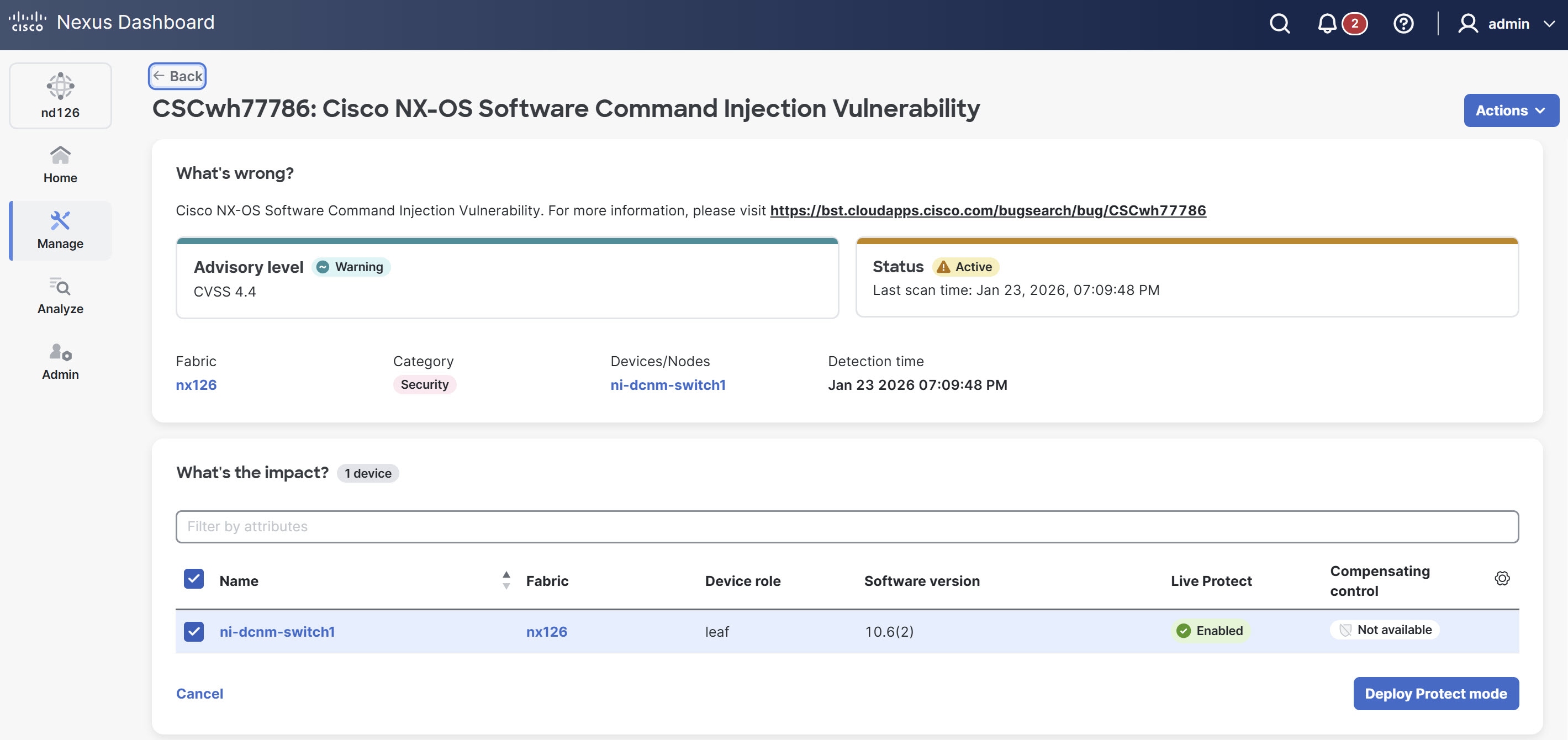Toggle the select-all checkbox in table header
This screenshot has width=1568, height=740.
point(193,579)
